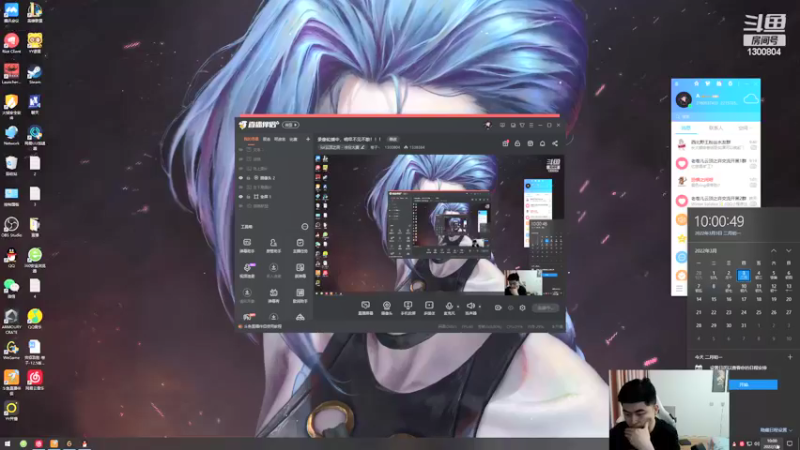800x450 pixels.
Task: Open the Network desktop icon
Action: [11, 135]
